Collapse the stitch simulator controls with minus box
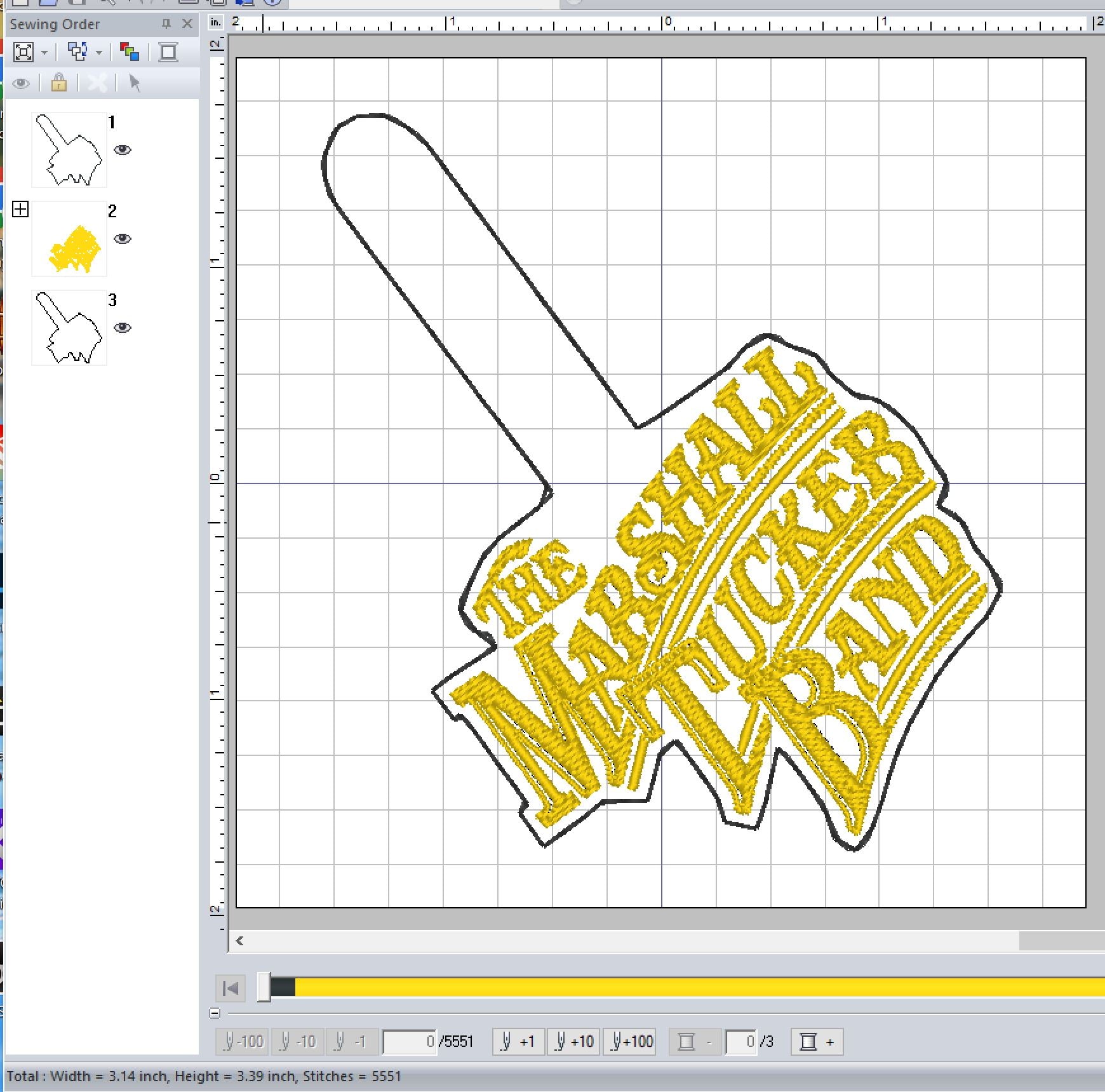 [x=215, y=1013]
